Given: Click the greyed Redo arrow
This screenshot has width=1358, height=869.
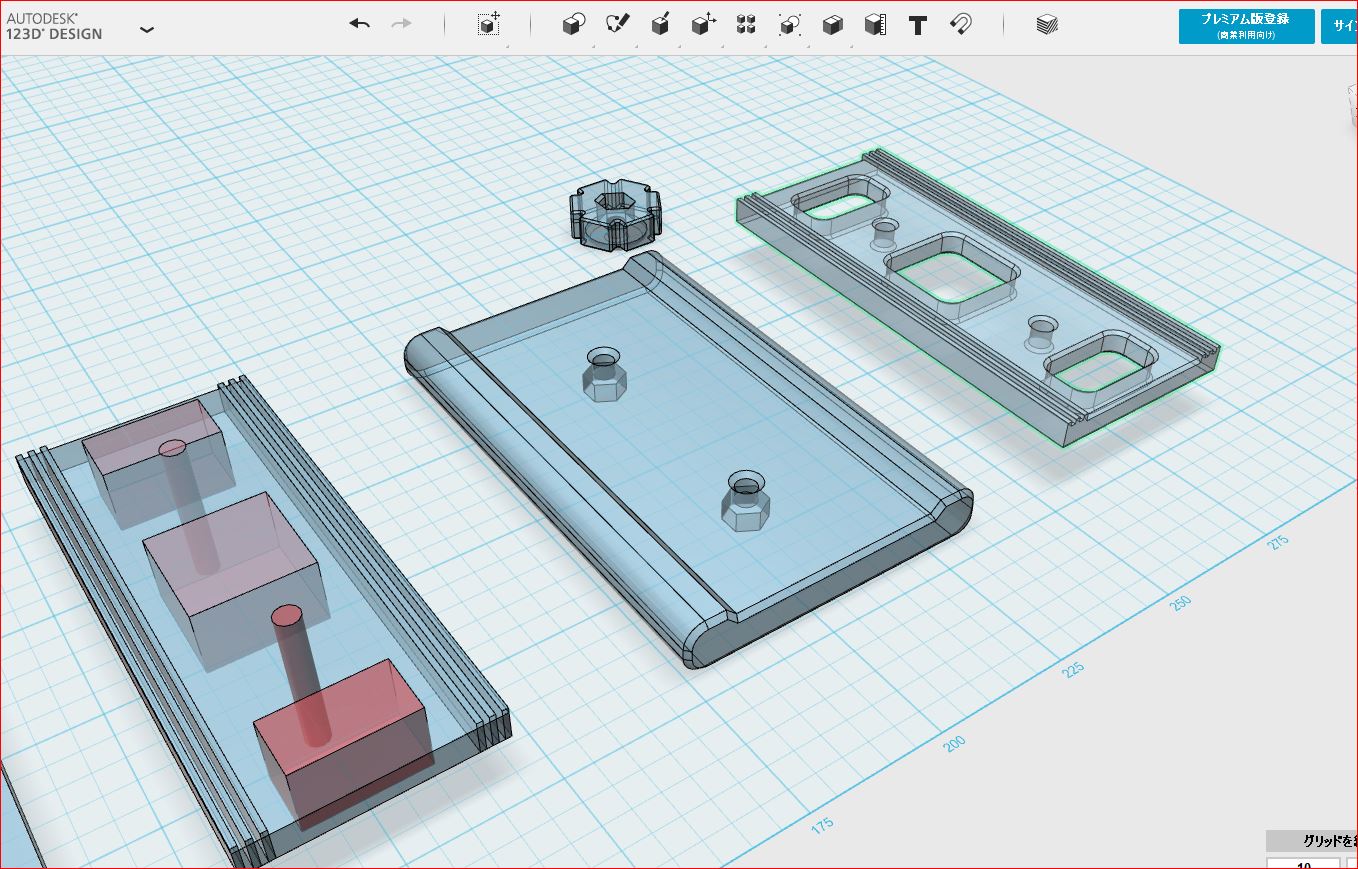Looking at the screenshot, I should coord(402,24).
